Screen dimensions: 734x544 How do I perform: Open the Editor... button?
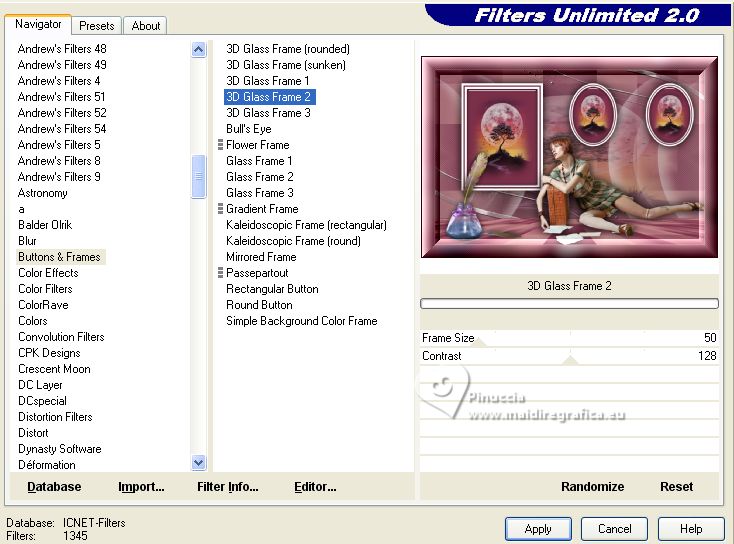315,487
